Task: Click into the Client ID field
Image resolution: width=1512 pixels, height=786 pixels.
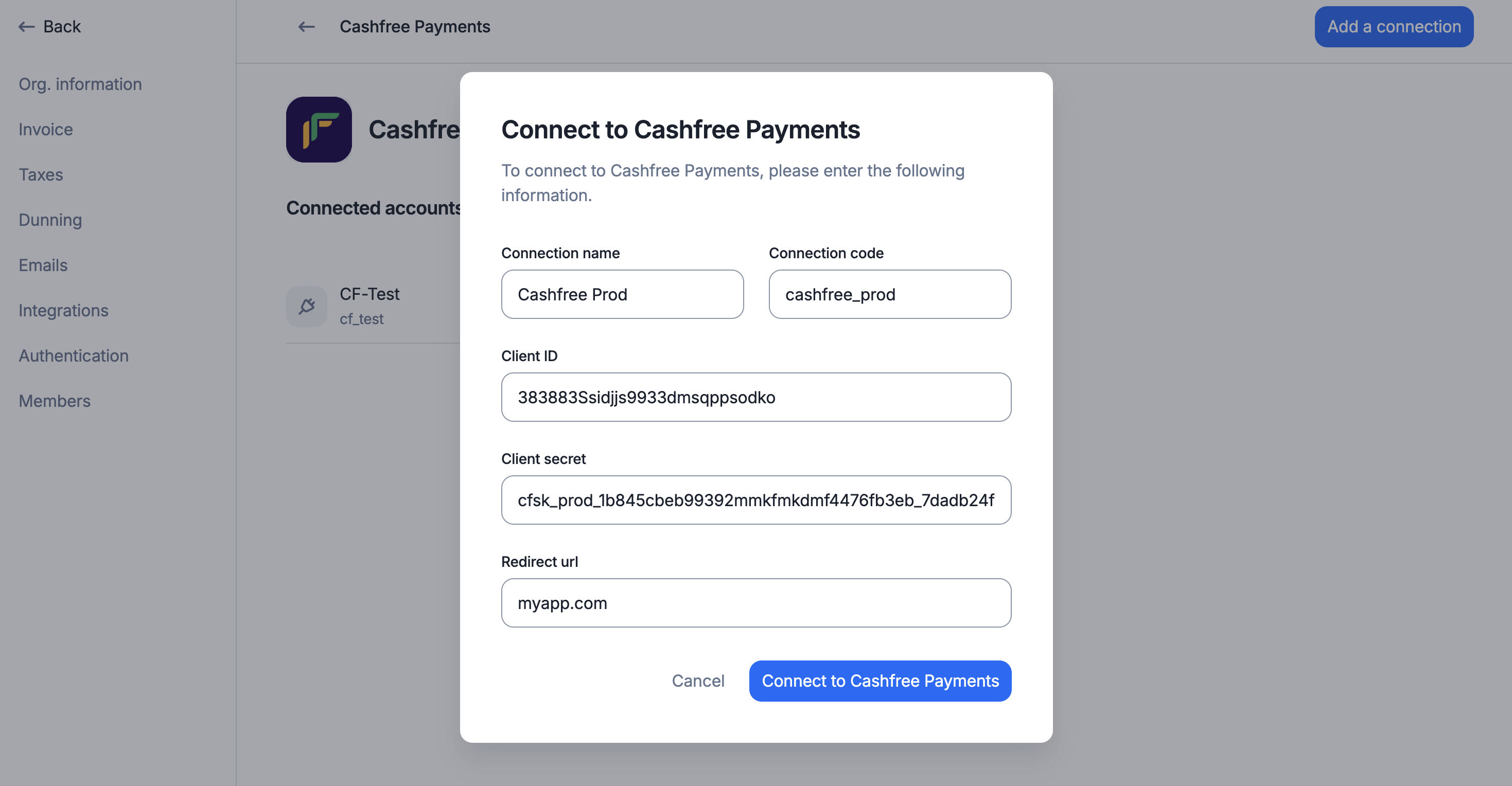Action: (756, 397)
